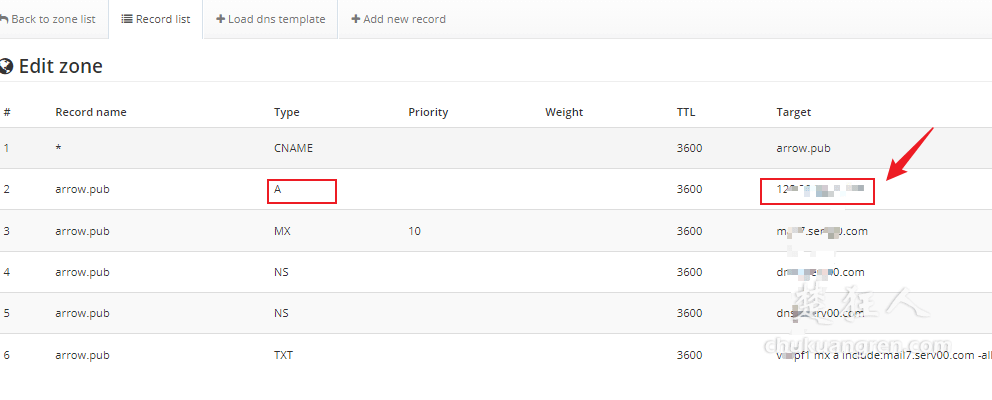This screenshot has height=400, width=992.
Task: Click the back arrow icon
Action: point(4,19)
